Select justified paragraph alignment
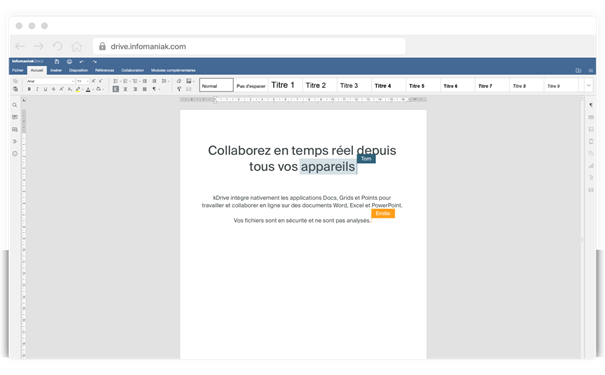 pyautogui.click(x=145, y=89)
